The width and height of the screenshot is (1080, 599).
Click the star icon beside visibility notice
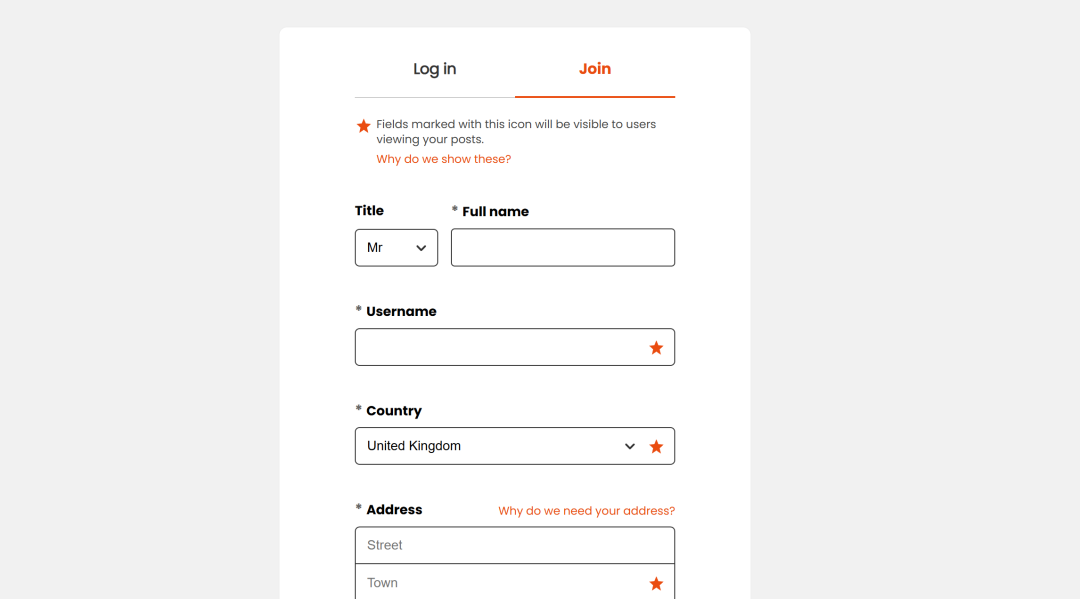click(364, 126)
